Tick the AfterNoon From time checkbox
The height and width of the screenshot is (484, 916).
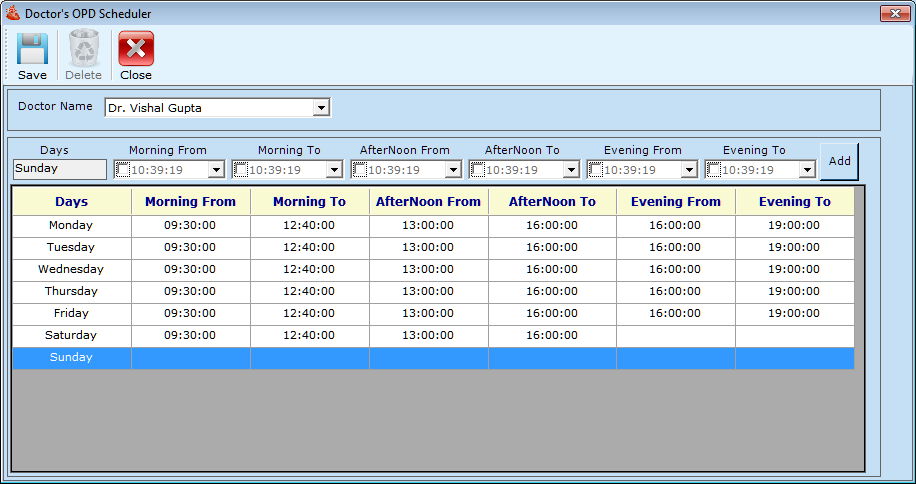click(x=360, y=170)
